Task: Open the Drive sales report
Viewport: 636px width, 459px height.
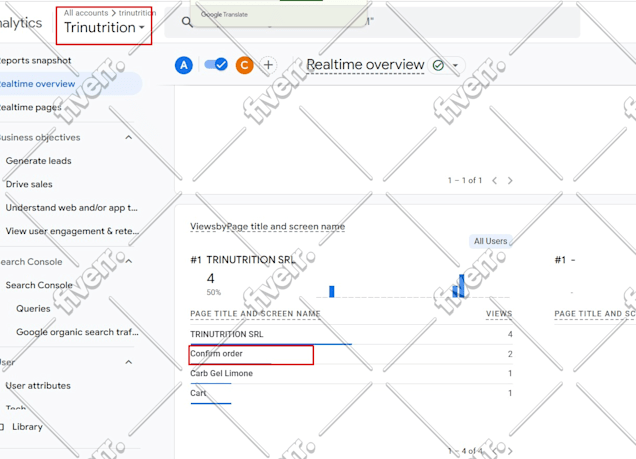Action: click(29, 184)
